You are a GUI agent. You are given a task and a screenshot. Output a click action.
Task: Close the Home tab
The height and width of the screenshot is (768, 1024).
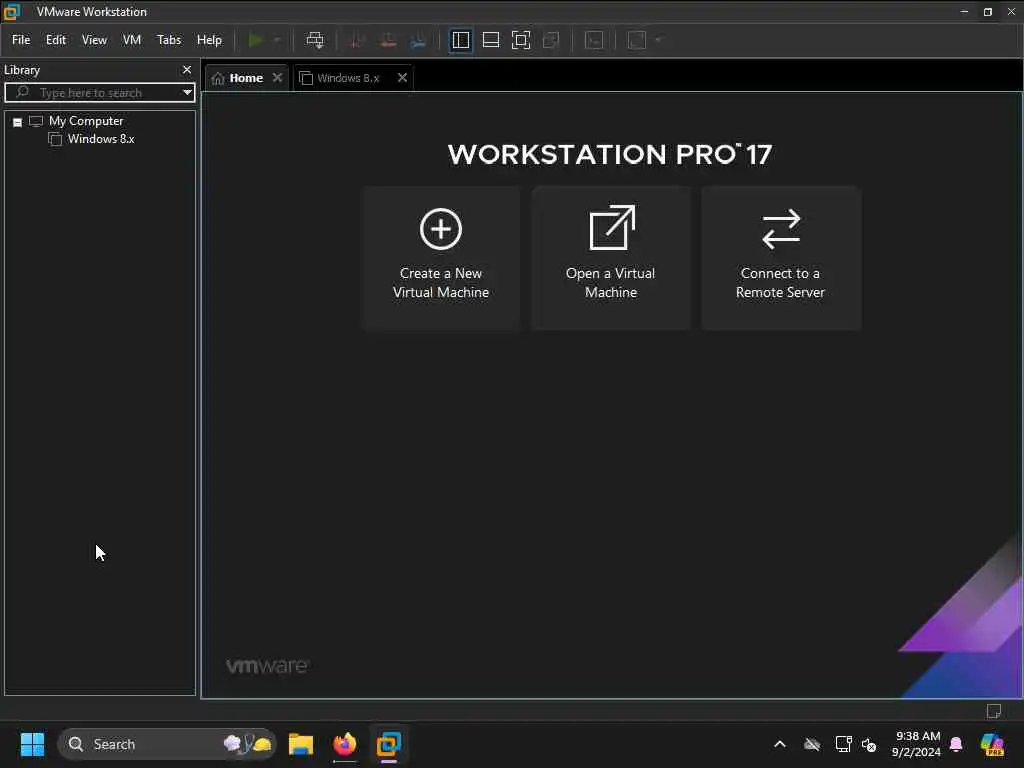(x=278, y=78)
